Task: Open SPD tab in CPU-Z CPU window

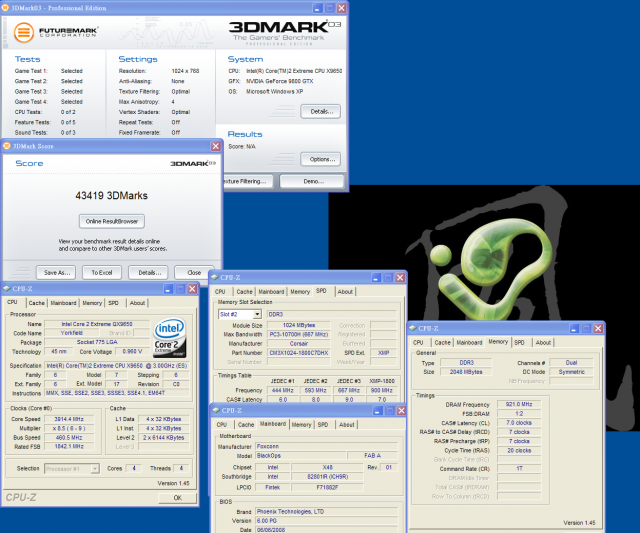Action: click(x=113, y=303)
